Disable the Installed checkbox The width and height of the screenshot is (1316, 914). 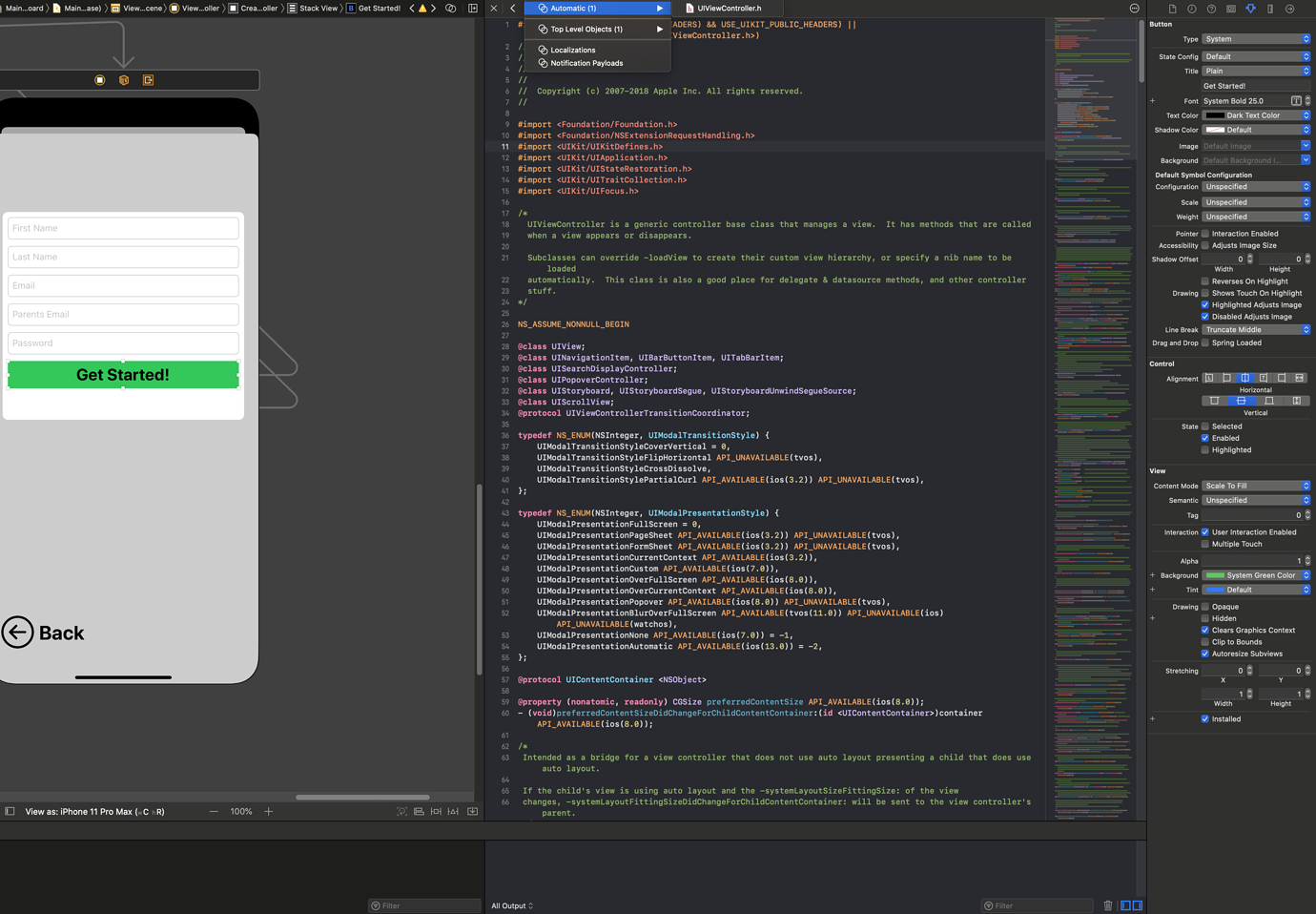pos(1204,718)
